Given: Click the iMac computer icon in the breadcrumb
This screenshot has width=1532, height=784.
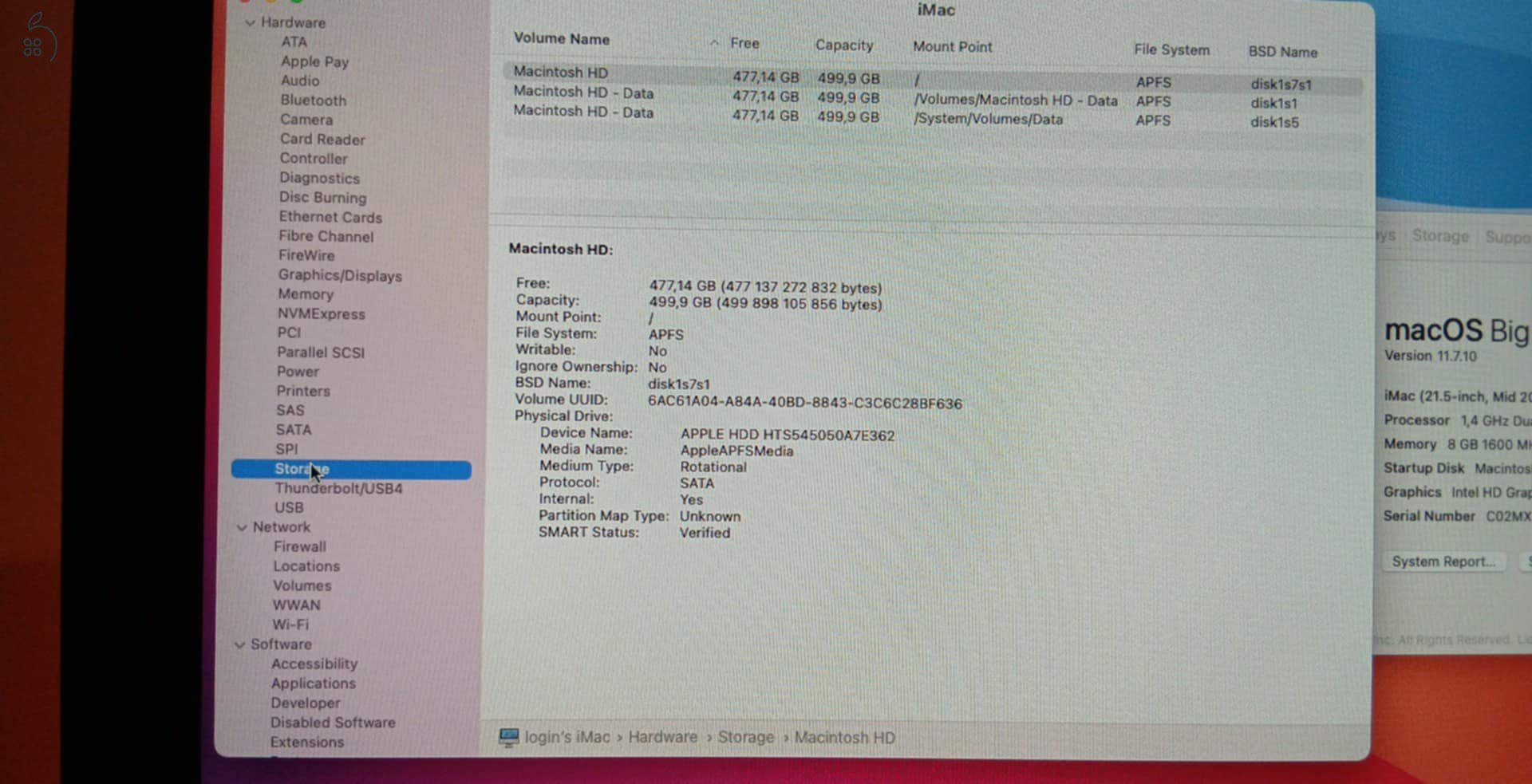Looking at the screenshot, I should pos(509,738).
